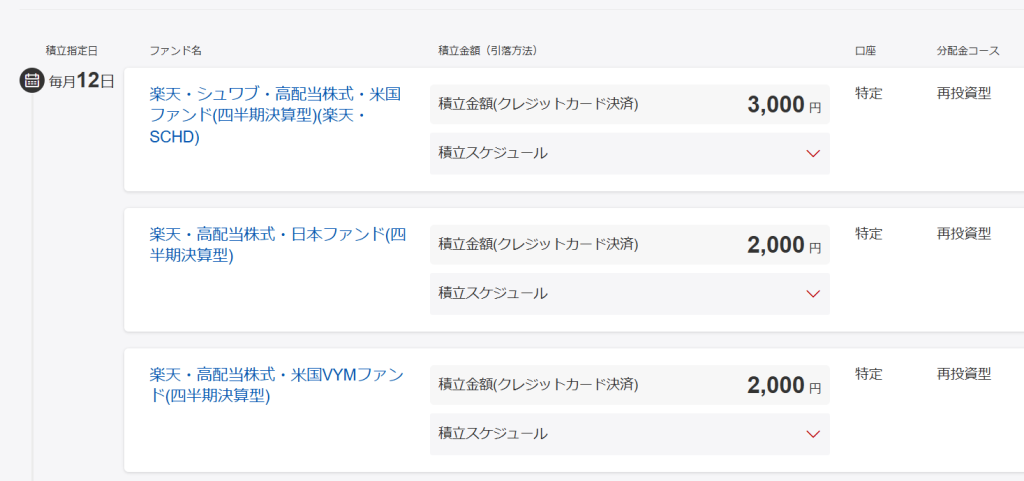Click the 積立指定日 column header
1024x481 pixels.
(72, 51)
